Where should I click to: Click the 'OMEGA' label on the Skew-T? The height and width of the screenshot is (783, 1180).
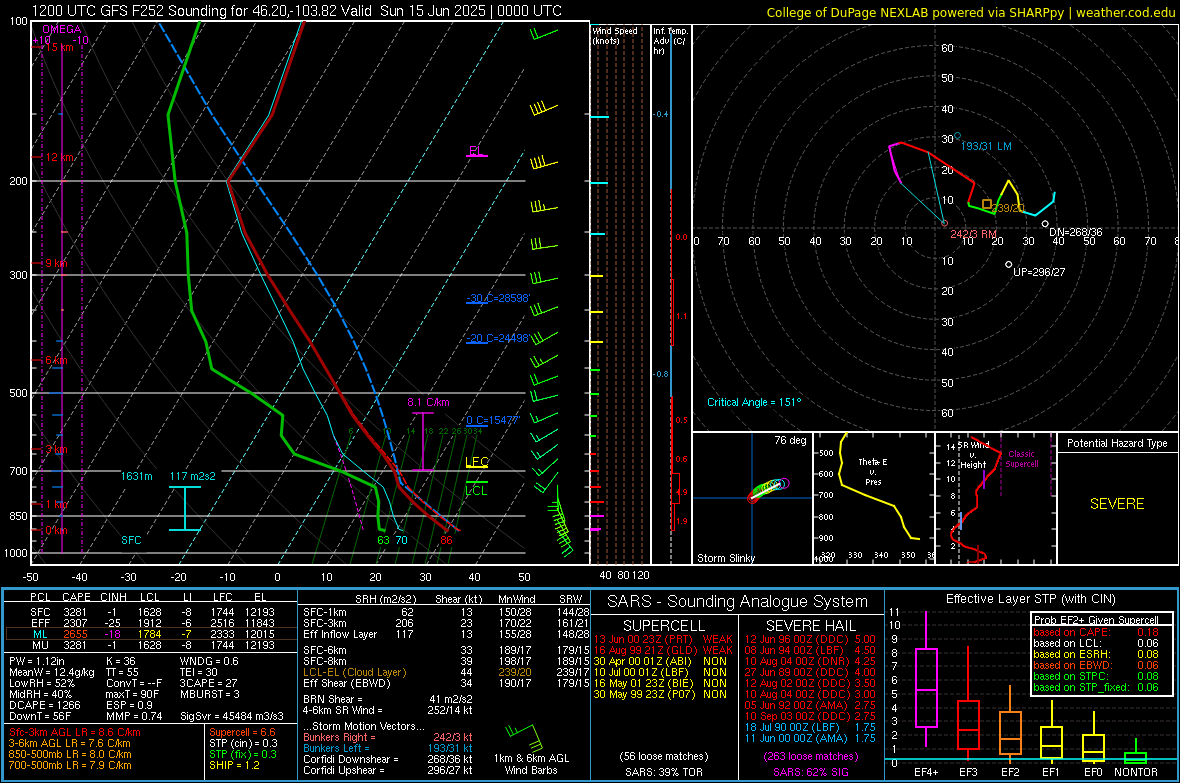pos(62,29)
